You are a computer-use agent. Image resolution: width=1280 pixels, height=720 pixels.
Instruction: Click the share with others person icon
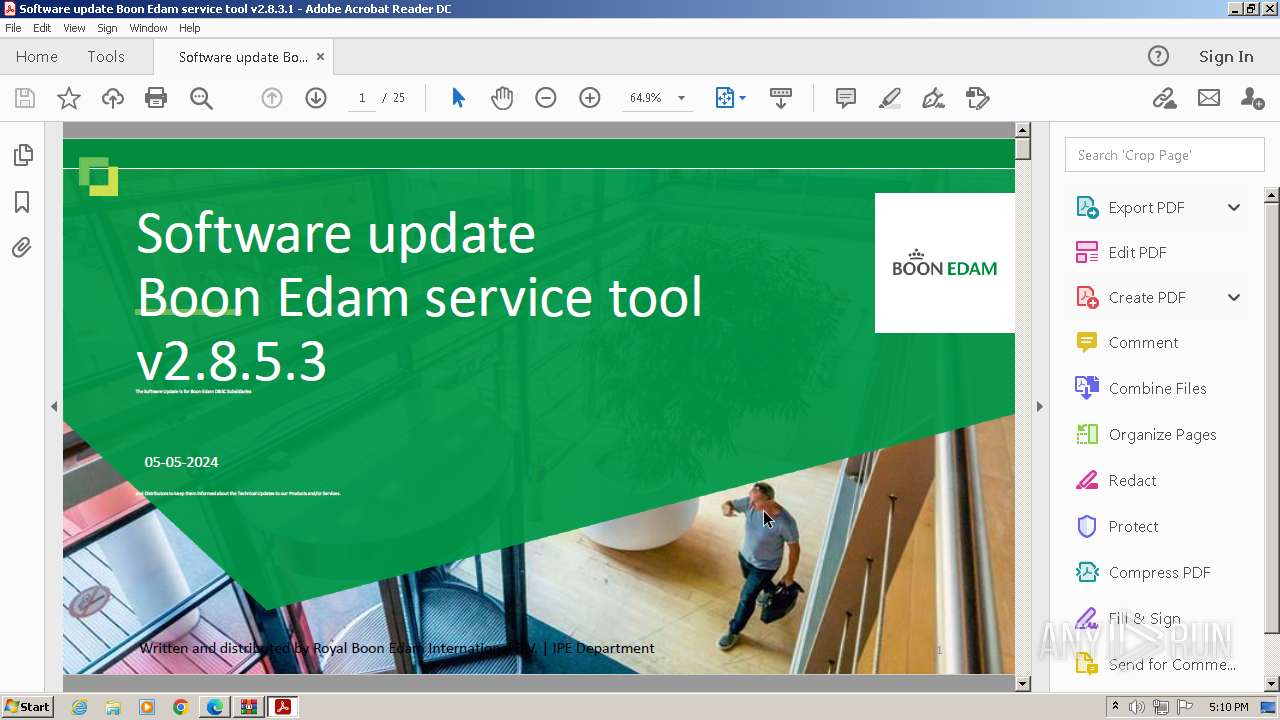point(1252,98)
